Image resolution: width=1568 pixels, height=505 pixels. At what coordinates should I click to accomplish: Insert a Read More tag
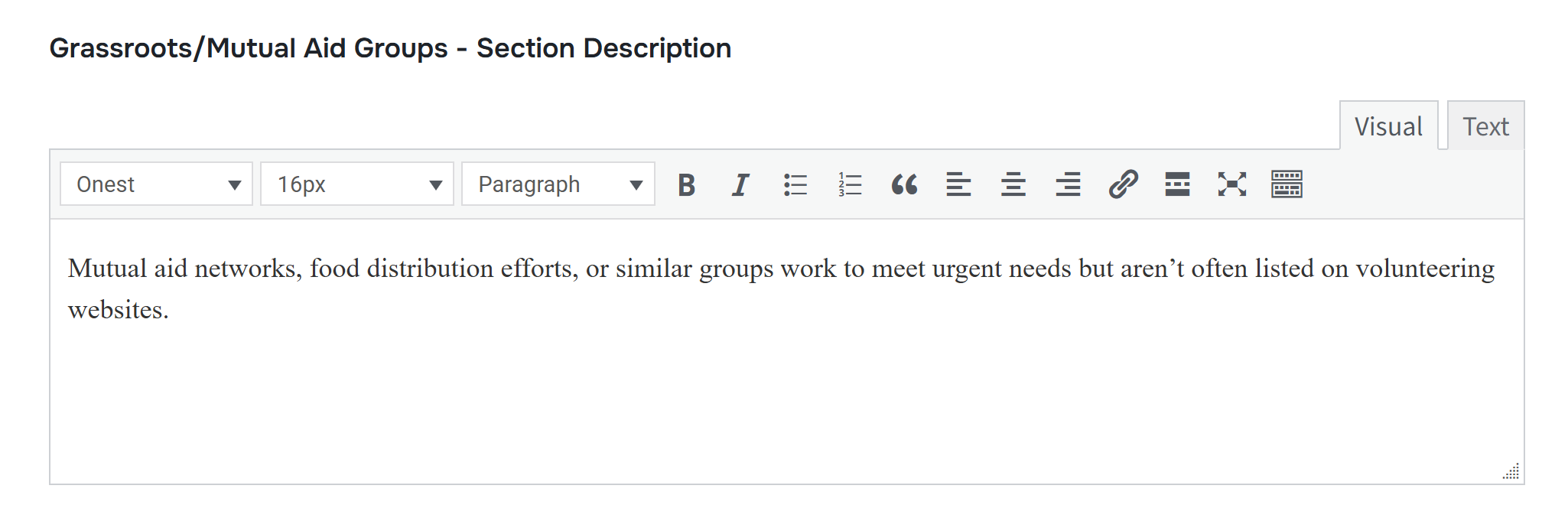pyautogui.click(x=1177, y=184)
